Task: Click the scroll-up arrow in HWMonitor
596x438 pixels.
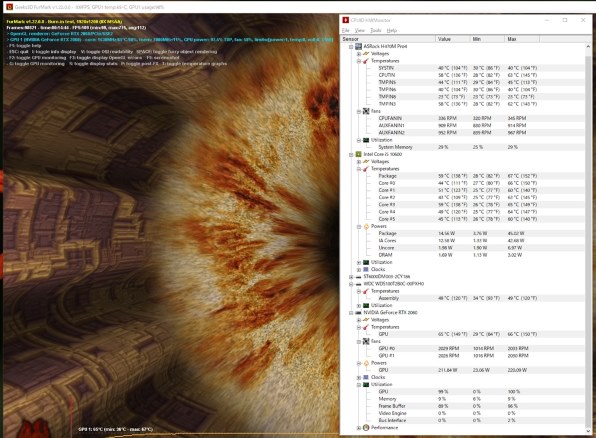Action: (588, 46)
